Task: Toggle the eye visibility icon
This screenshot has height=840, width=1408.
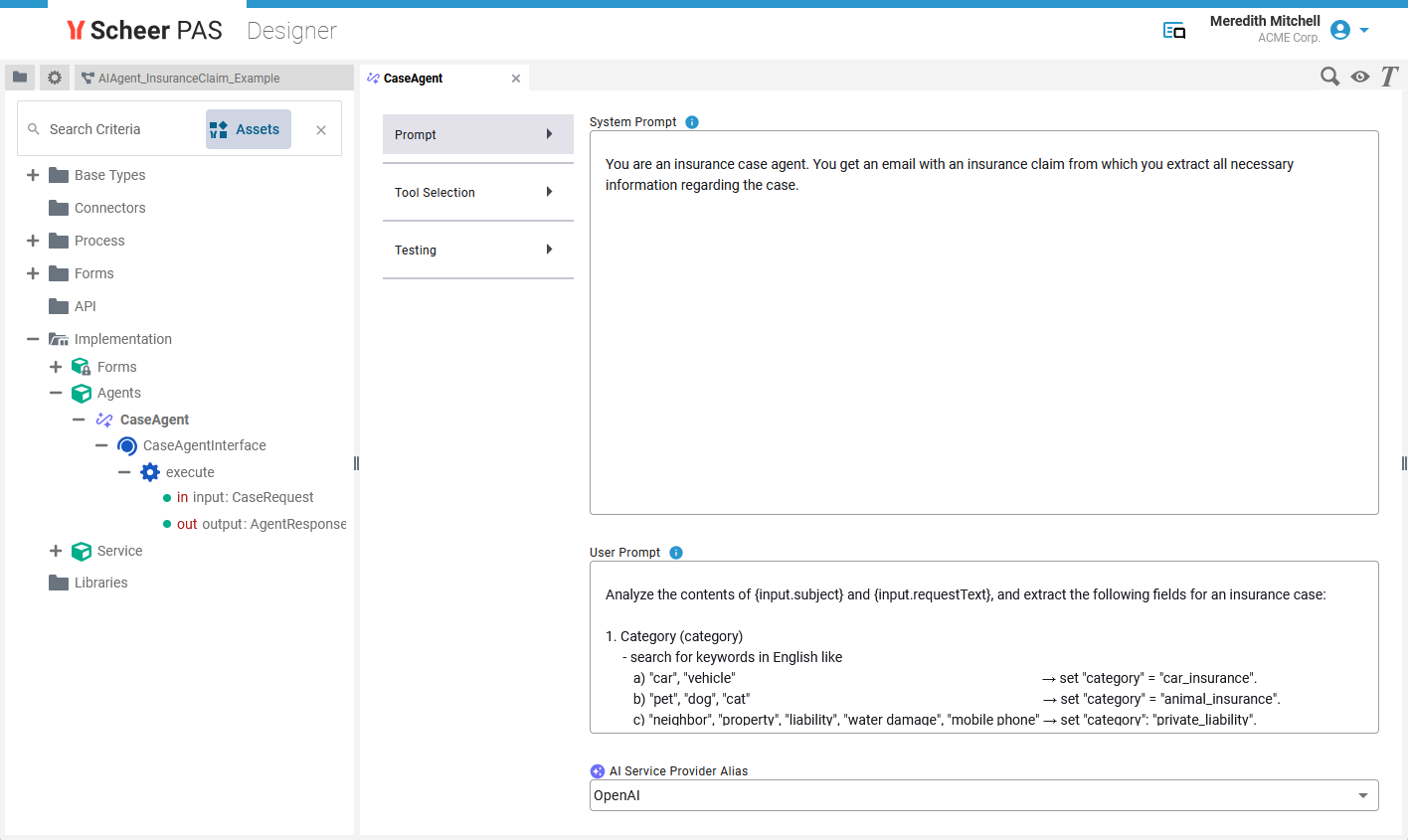Action: pyautogui.click(x=1360, y=77)
